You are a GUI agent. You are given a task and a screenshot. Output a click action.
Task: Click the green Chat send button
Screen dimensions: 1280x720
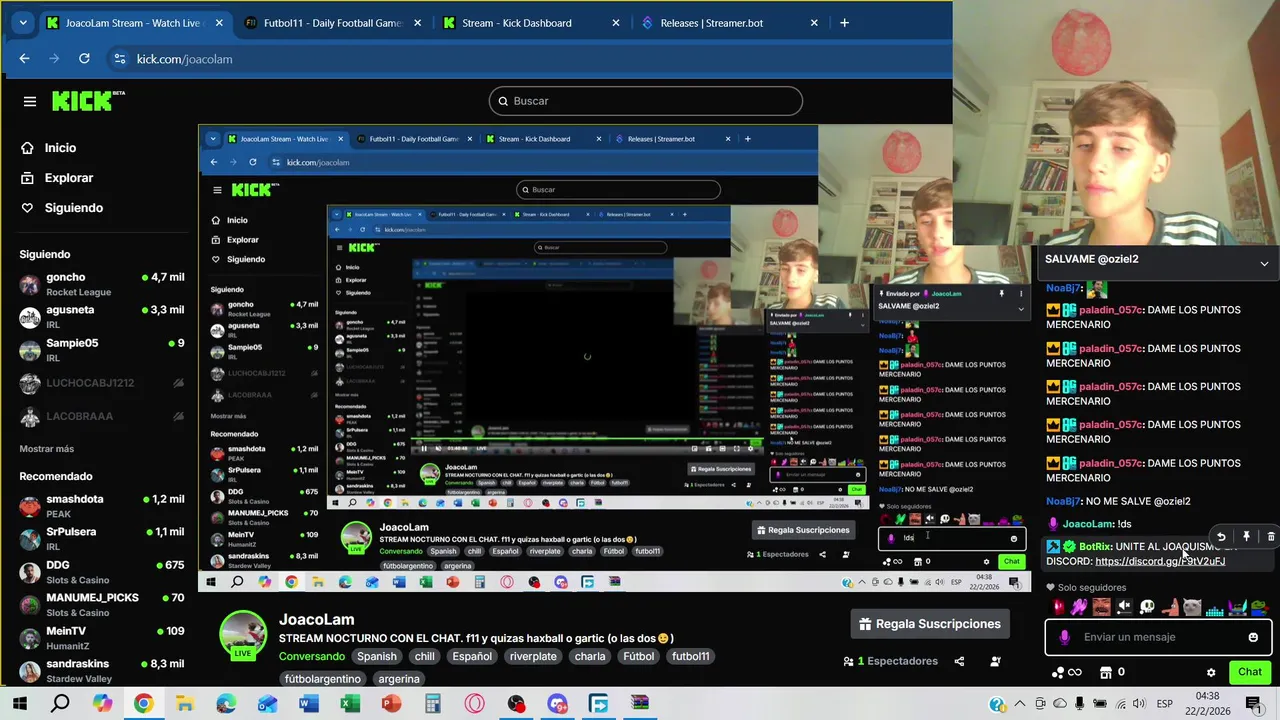click(1249, 672)
